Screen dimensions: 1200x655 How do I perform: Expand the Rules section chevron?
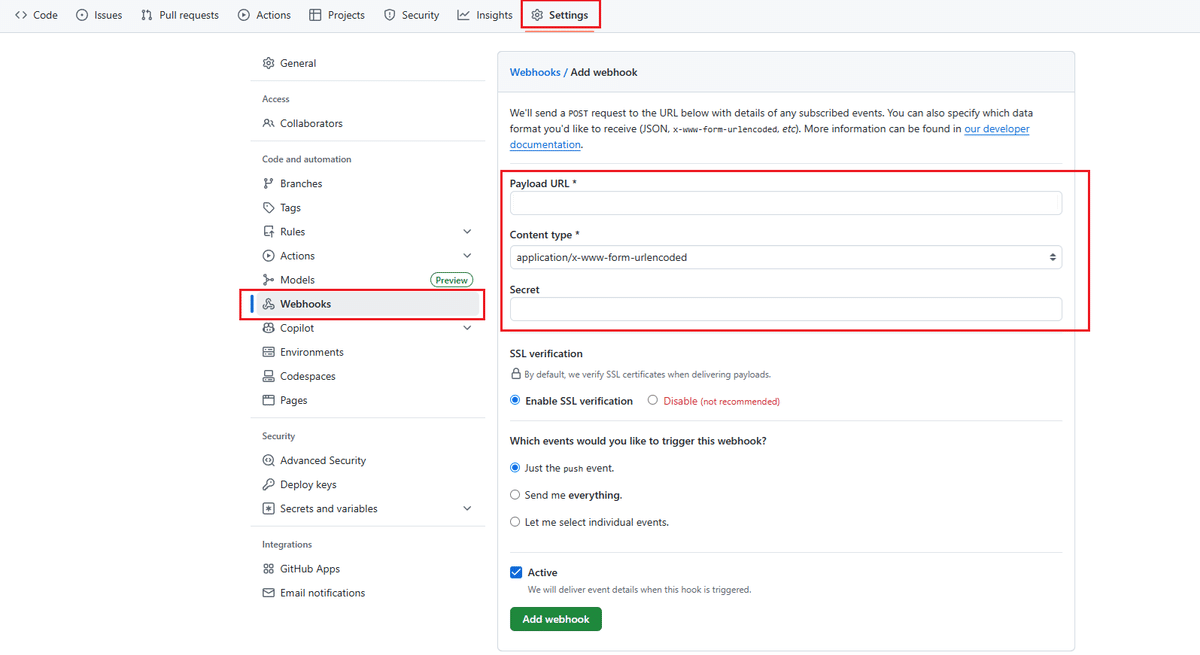[x=466, y=231]
